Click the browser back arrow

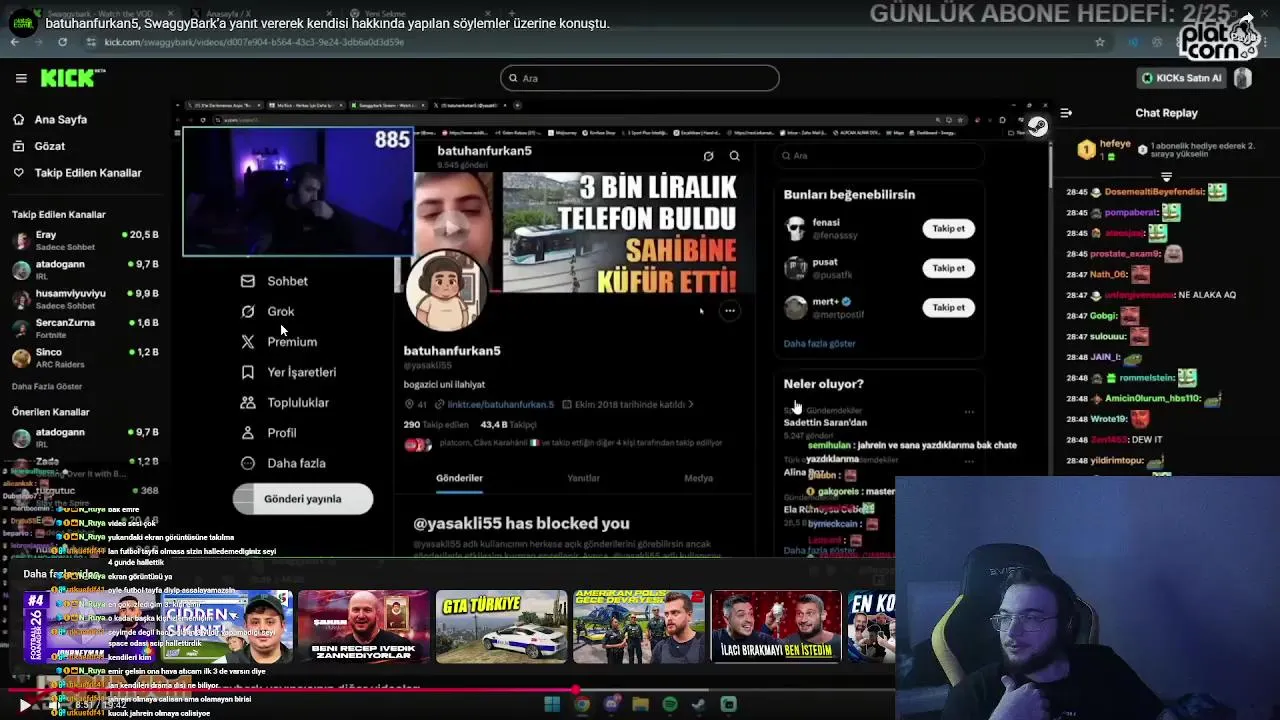[x=15, y=42]
